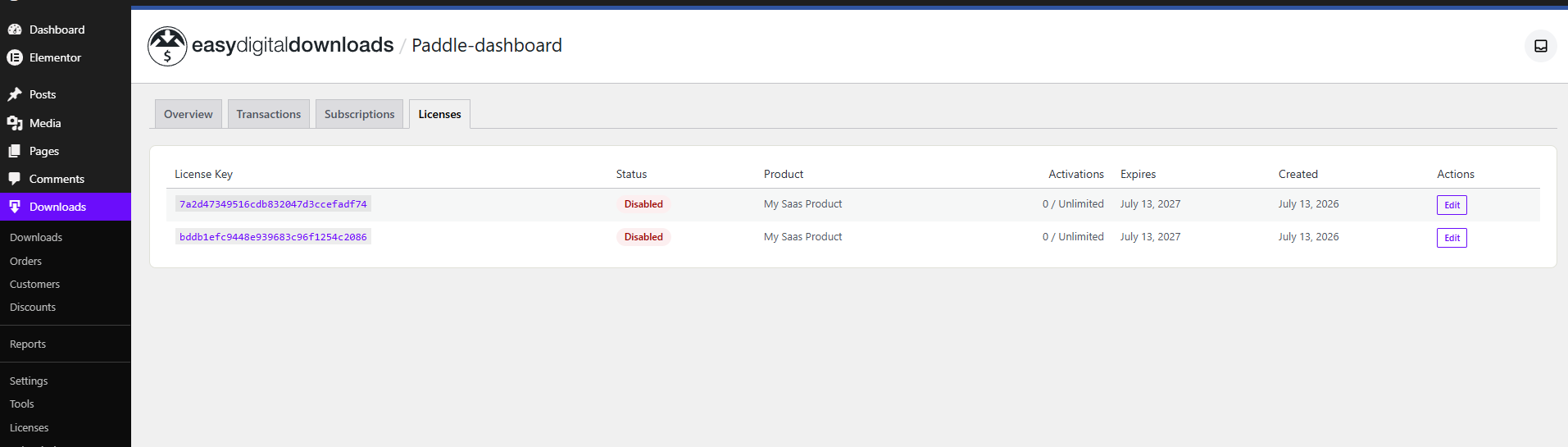
Task: Click the Activations column header
Action: (x=1076, y=174)
